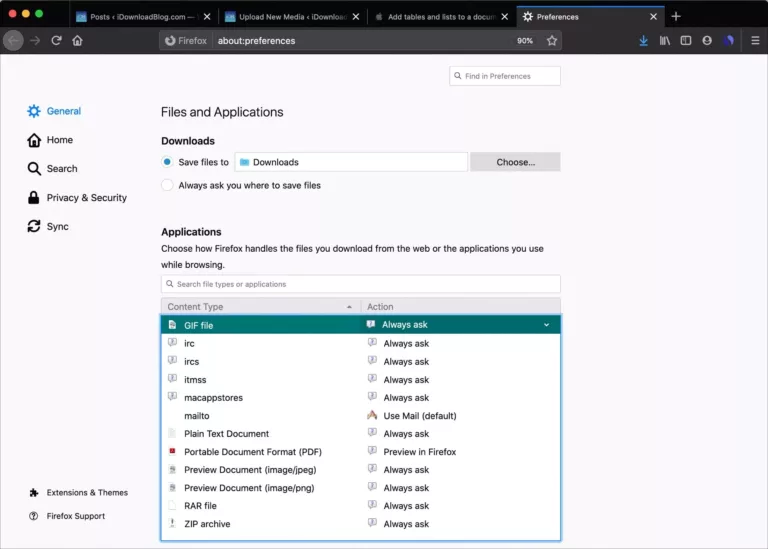The height and width of the screenshot is (549, 768).
Task: Select the Save files to radio option
Action: click(167, 162)
